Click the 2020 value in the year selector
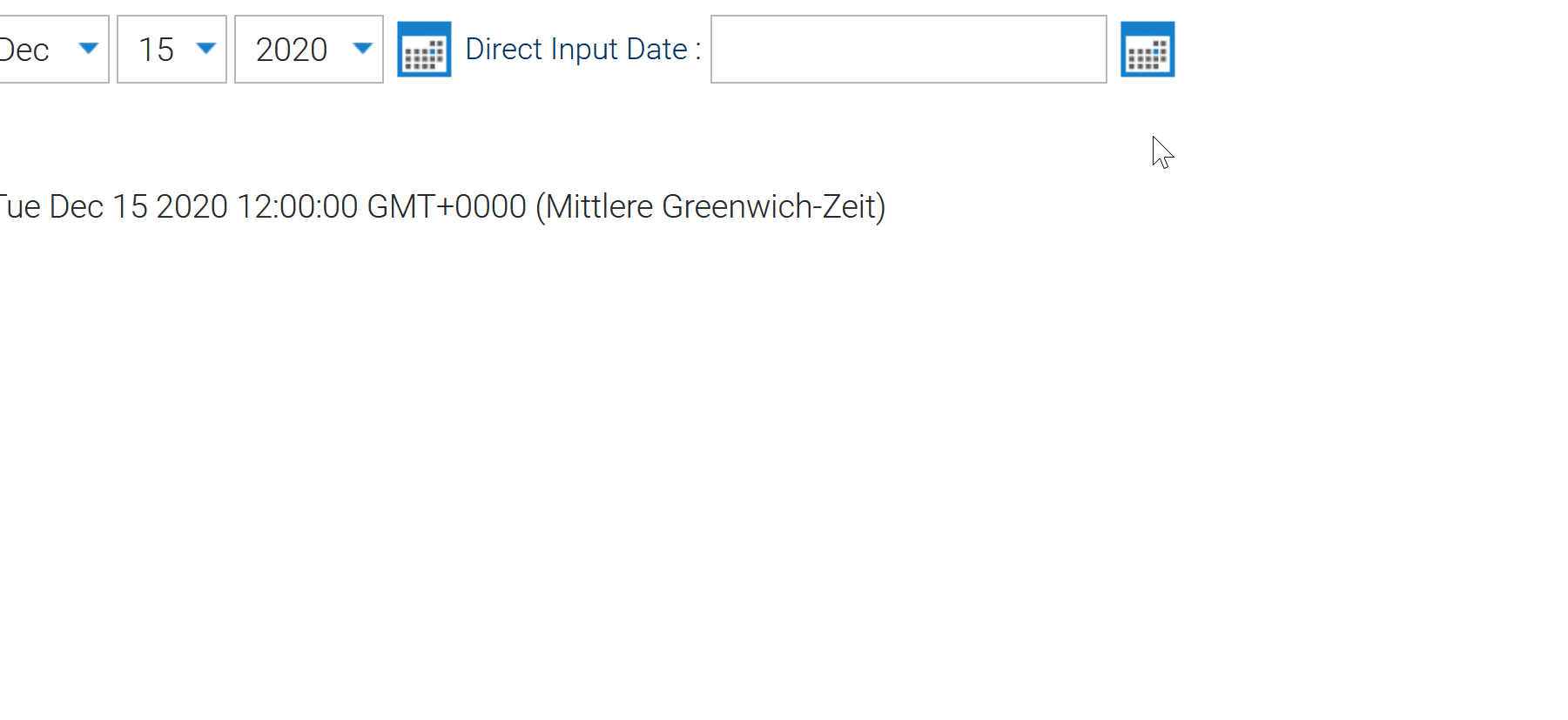The image size is (1568, 720). pos(292,50)
